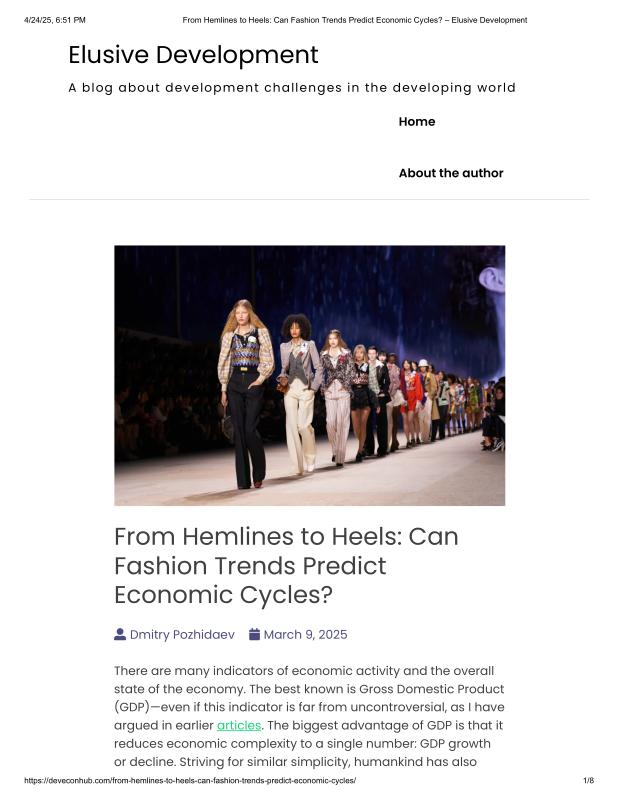Click the fashion runway featured image
The image size is (618, 800).
coord(310,376)
